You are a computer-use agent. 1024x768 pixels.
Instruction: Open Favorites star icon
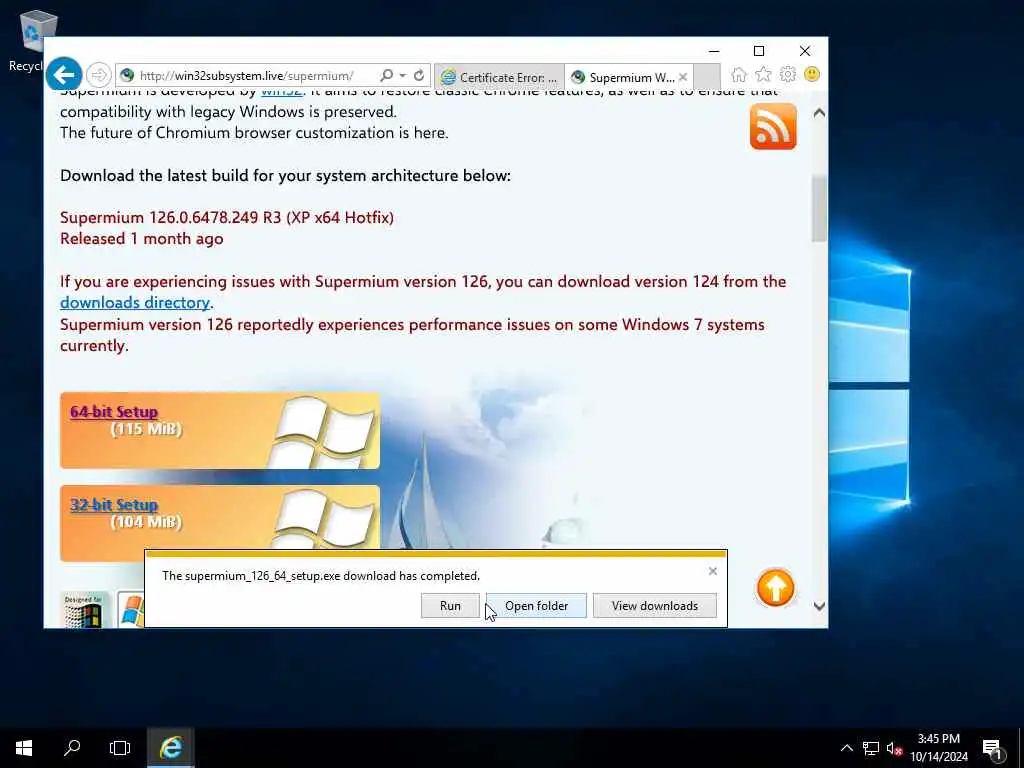click(x=763, y=75)
